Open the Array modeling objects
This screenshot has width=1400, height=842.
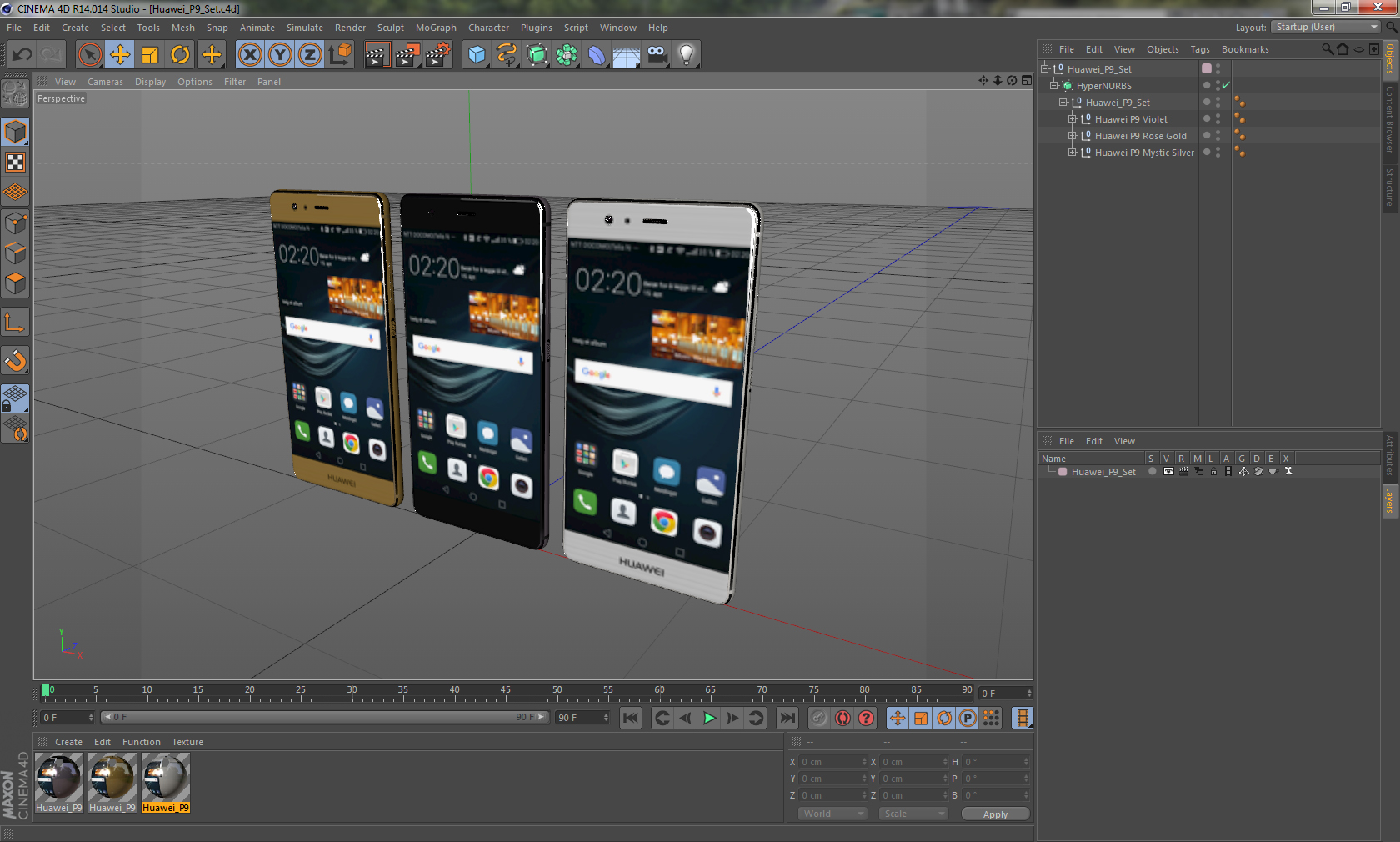[567, 55]
